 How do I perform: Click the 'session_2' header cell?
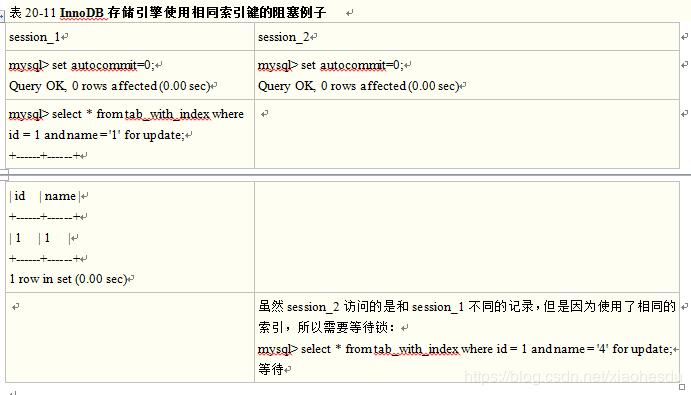pos(467,37)
